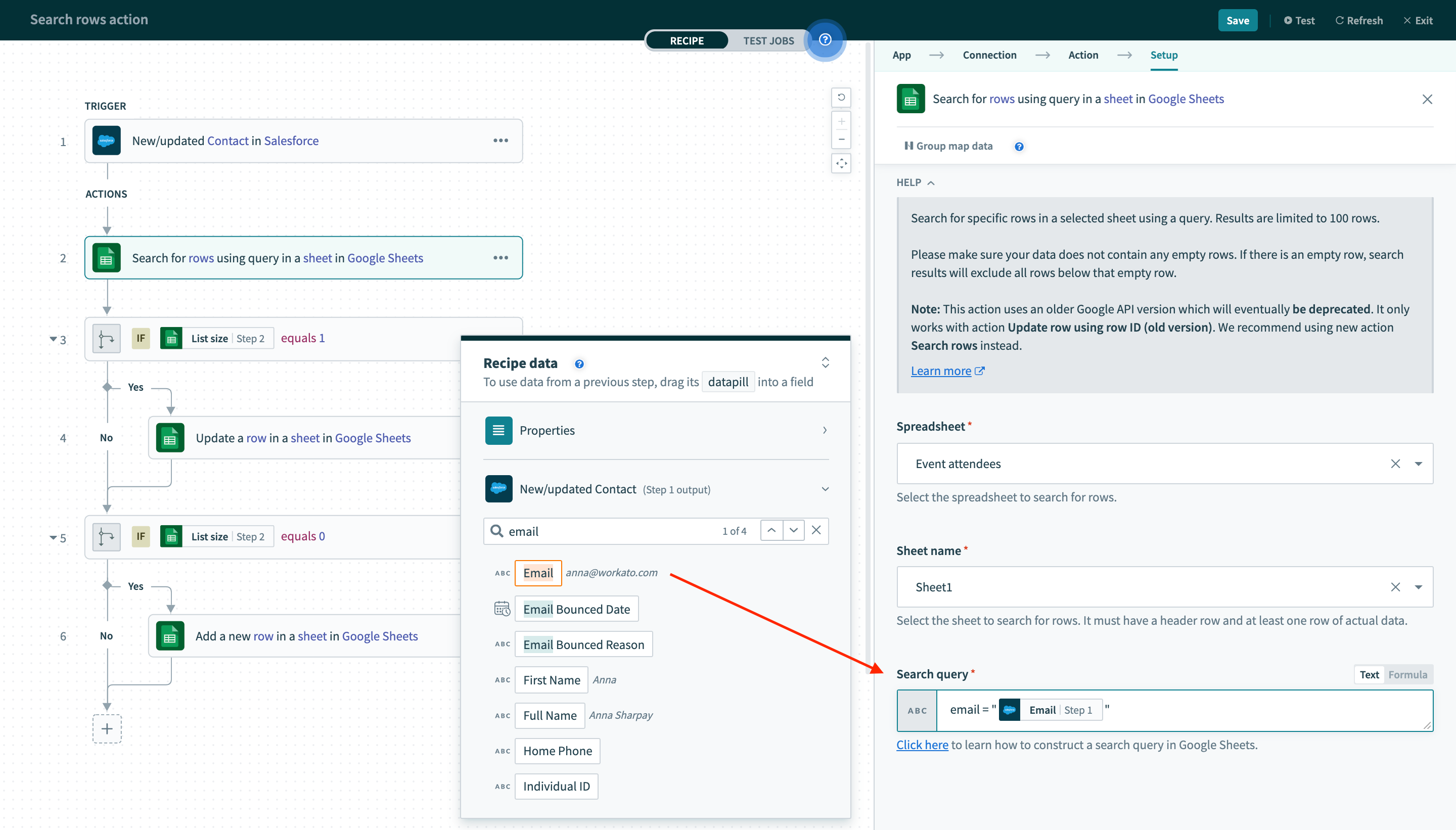The width and height of the screenshot is (1456, 830).
Task: Switch to the TEST JOBS tab
Action: (769, 40)
